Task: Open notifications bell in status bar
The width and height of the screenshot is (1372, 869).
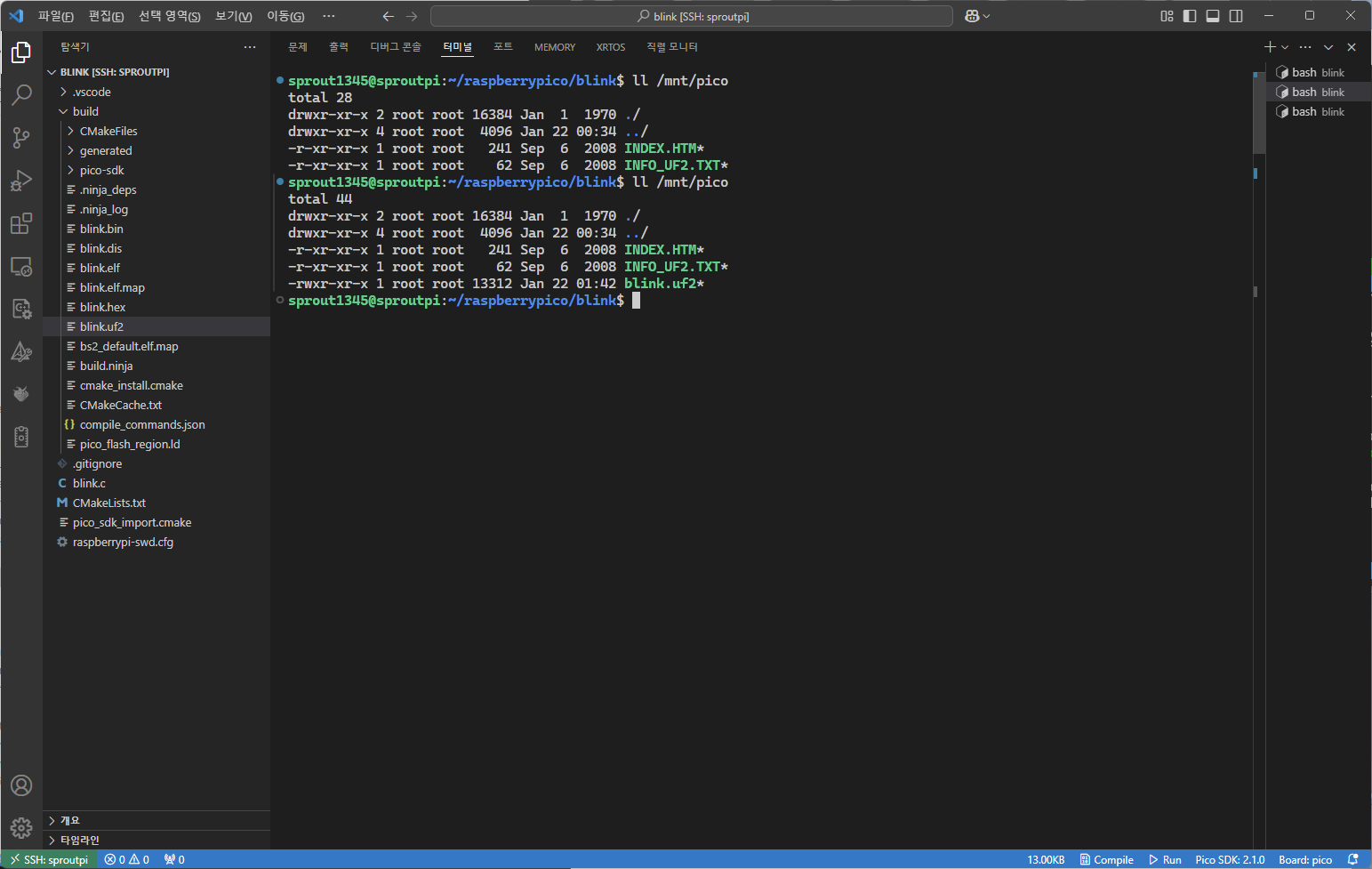Action: (x=1353, y=859)
